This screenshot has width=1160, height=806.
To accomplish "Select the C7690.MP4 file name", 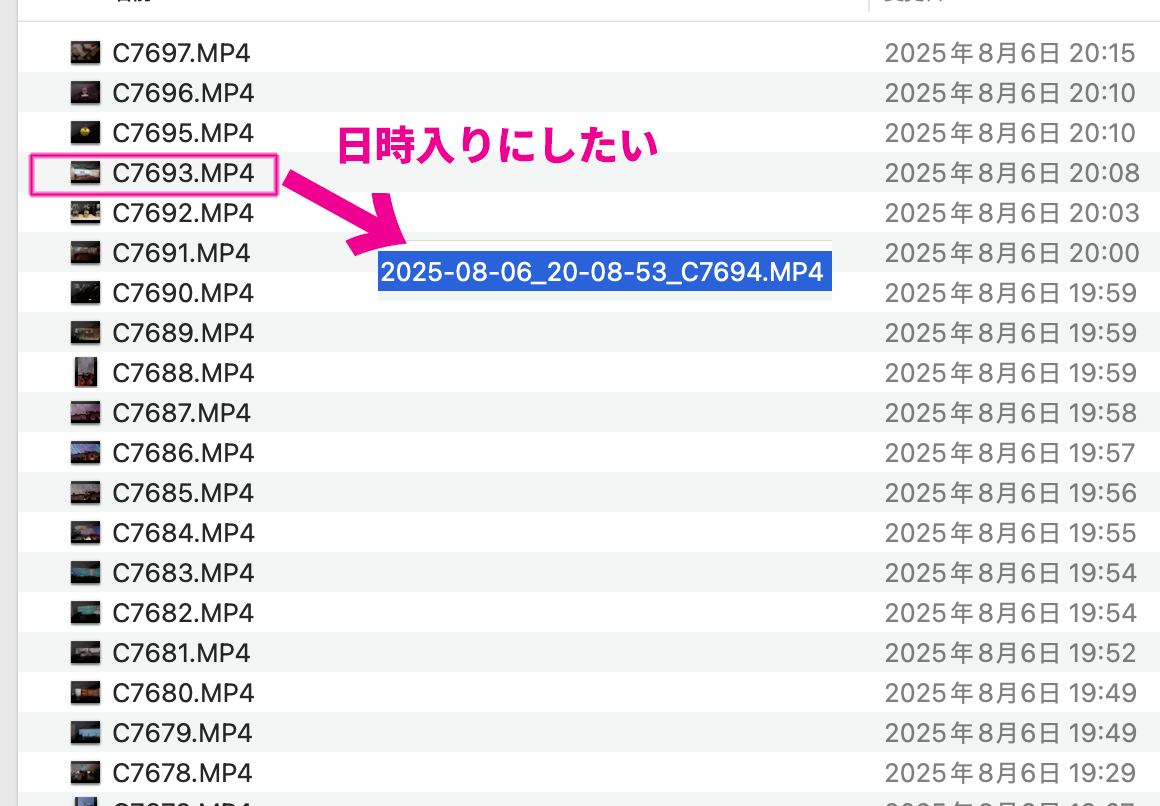I will 183,293.
